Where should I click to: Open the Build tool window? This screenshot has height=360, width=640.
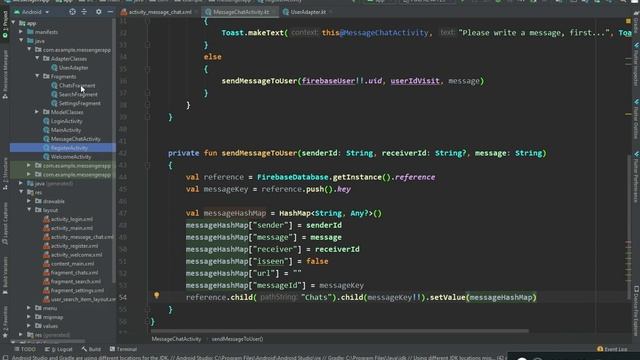coord(91,349)
